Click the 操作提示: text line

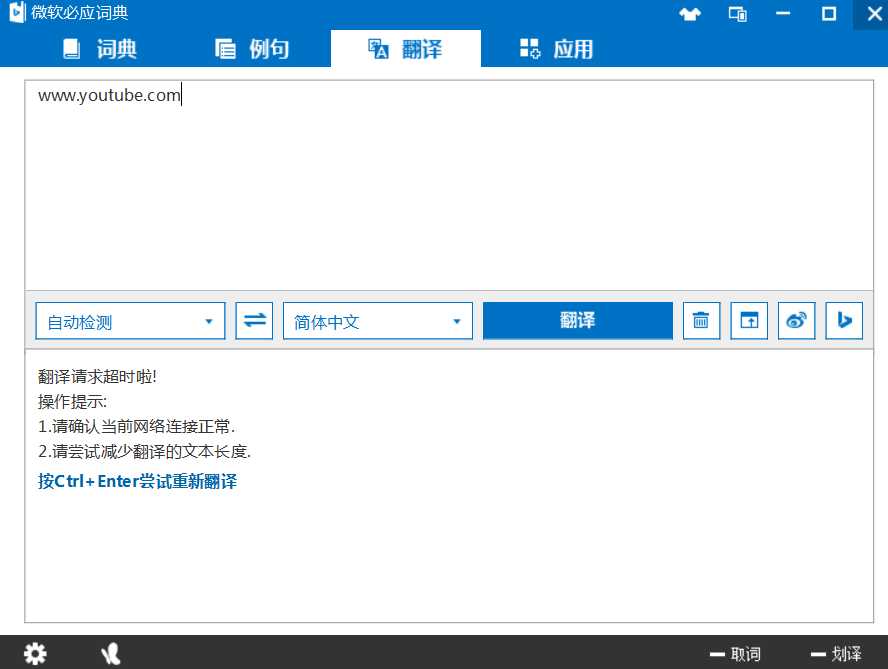[x=72, y=402]
